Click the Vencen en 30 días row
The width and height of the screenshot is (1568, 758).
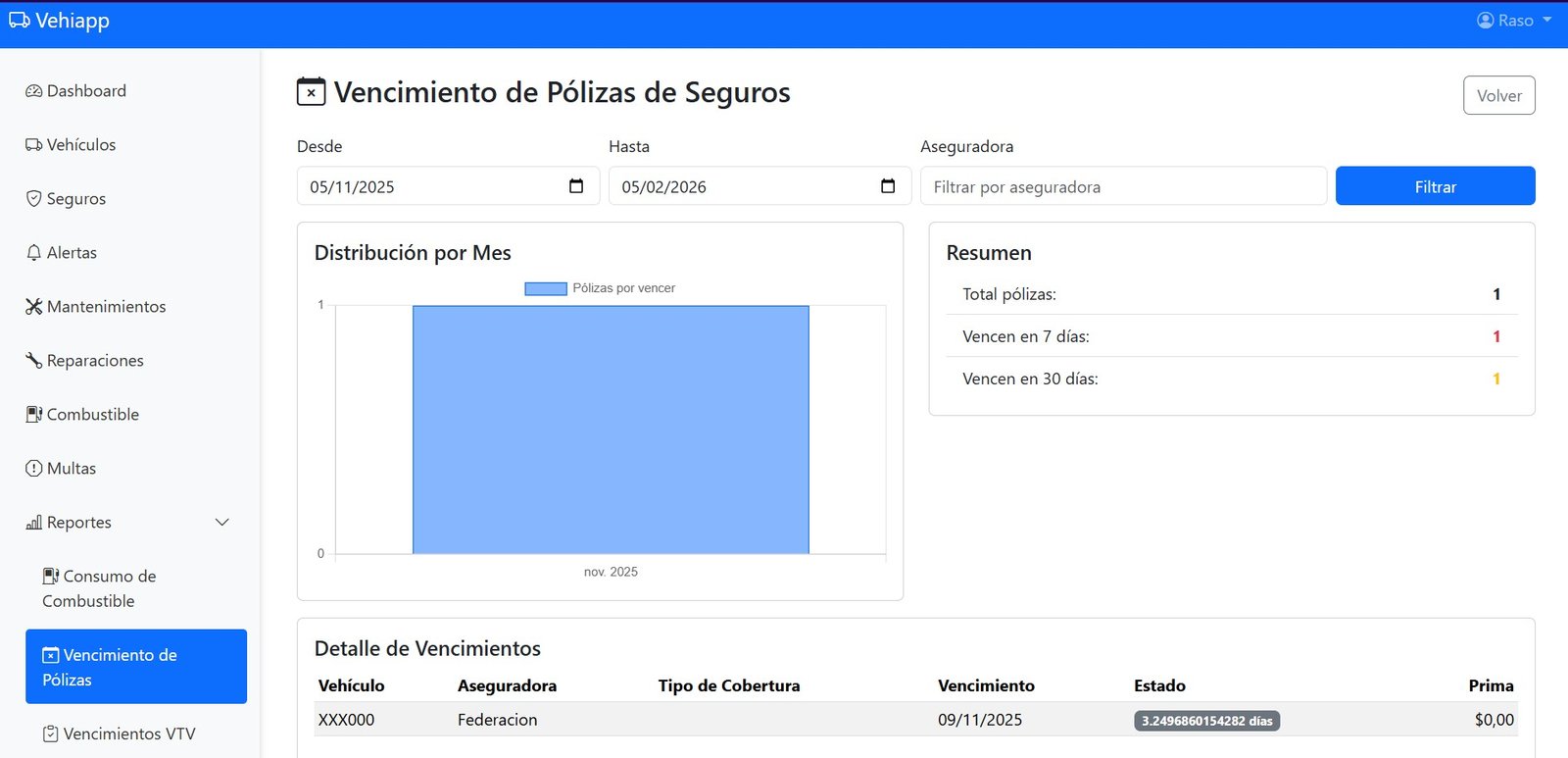(x=1232, y=379)
